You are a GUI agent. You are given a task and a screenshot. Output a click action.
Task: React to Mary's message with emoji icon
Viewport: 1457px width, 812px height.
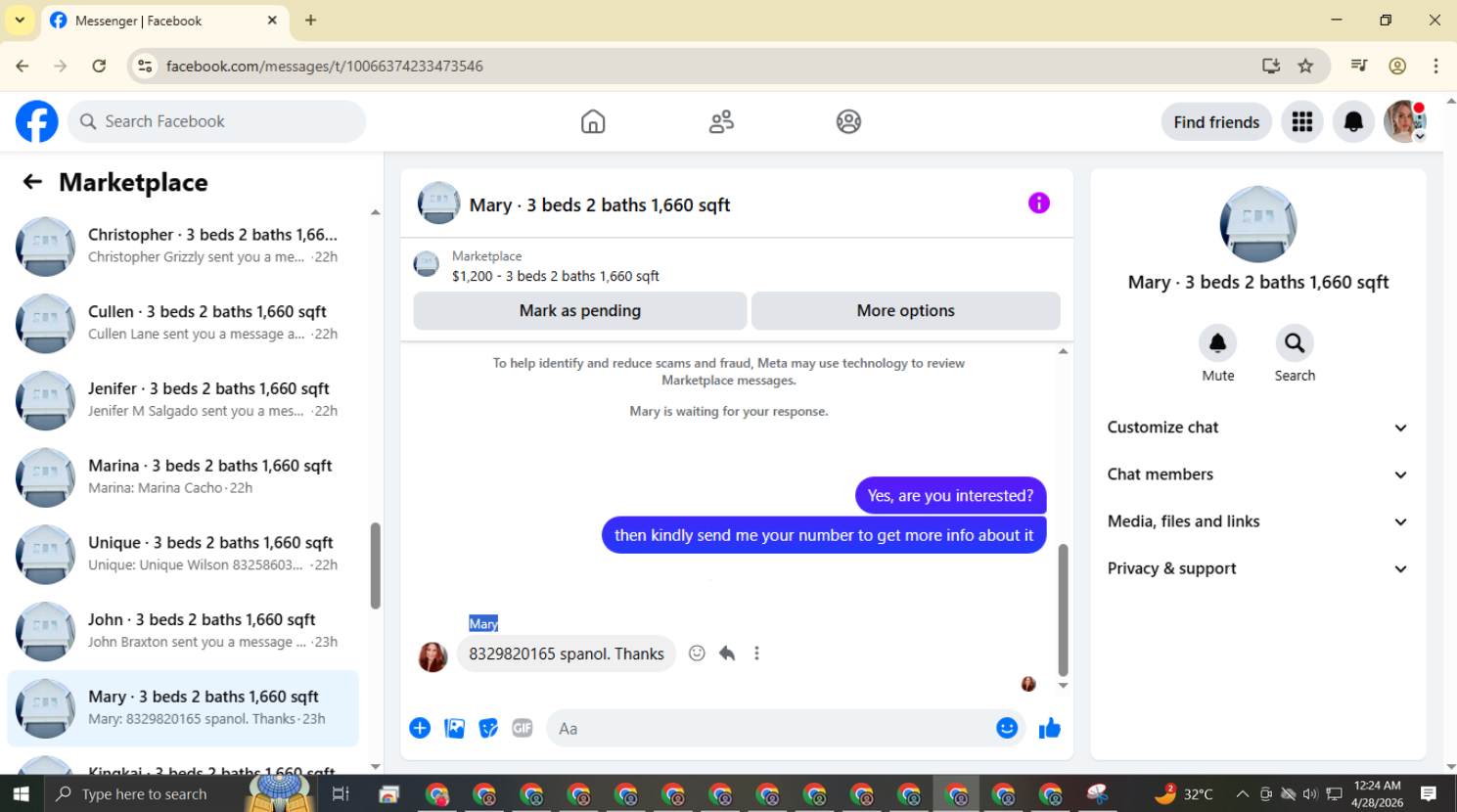click(x=697, y=654)
